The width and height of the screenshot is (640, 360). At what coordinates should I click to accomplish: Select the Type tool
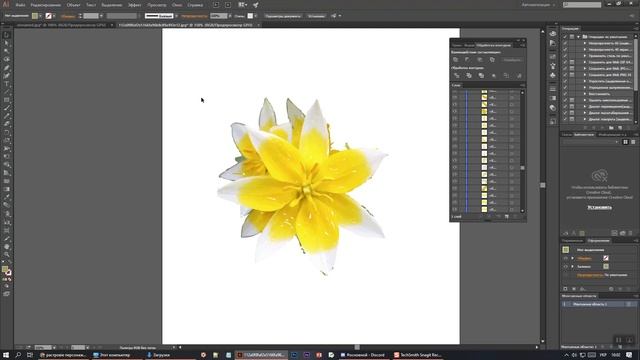click(7, 84)
